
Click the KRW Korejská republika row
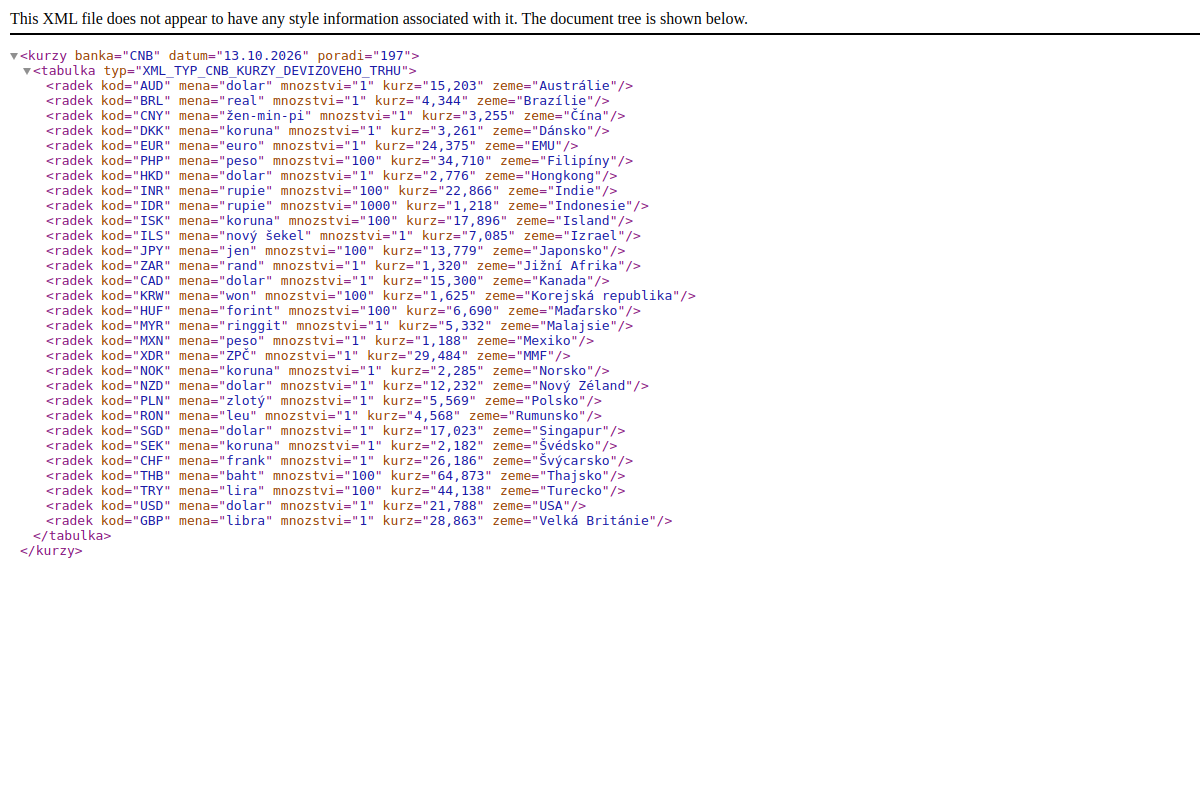click(x=371, y=296)
